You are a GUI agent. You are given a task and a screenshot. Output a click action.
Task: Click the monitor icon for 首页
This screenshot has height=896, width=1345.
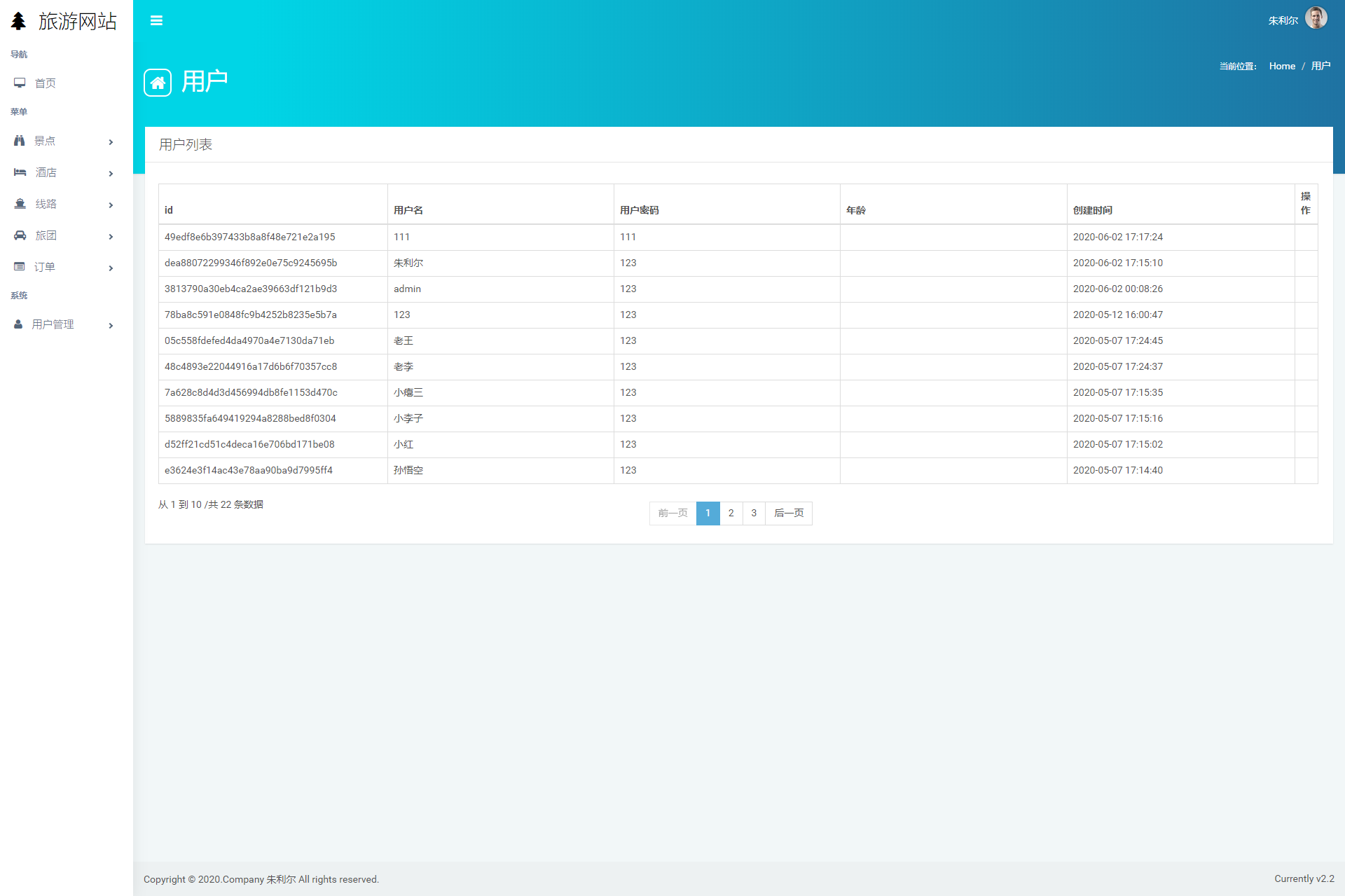pyautogui.click(x=20, y=83)
